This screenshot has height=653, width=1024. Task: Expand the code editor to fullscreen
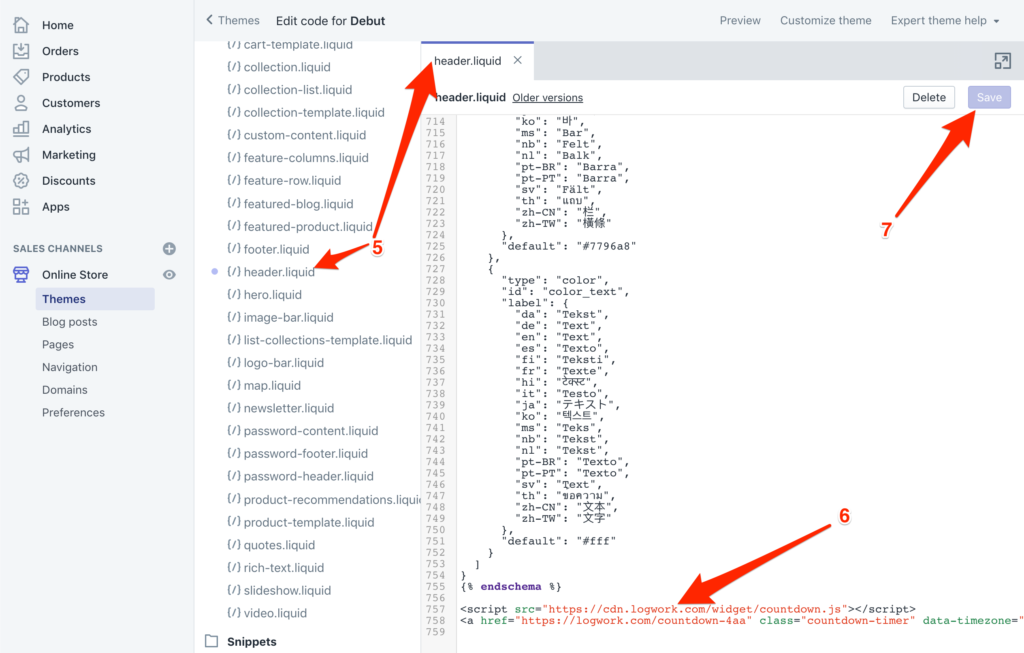(1002, 61)
